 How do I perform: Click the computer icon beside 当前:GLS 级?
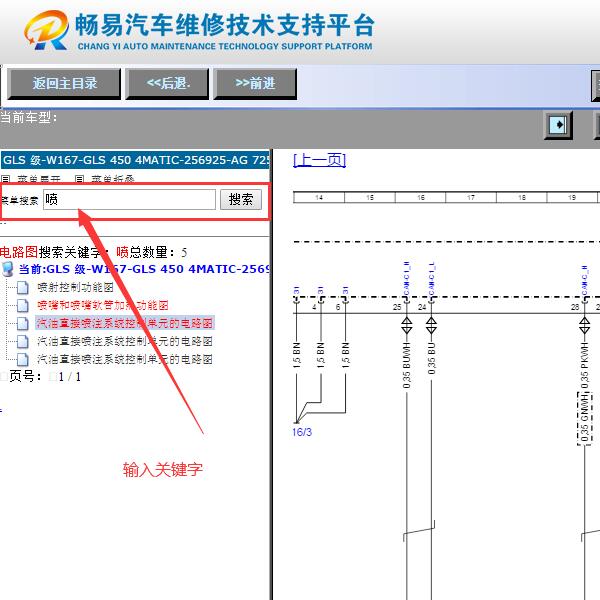point(8,269)
